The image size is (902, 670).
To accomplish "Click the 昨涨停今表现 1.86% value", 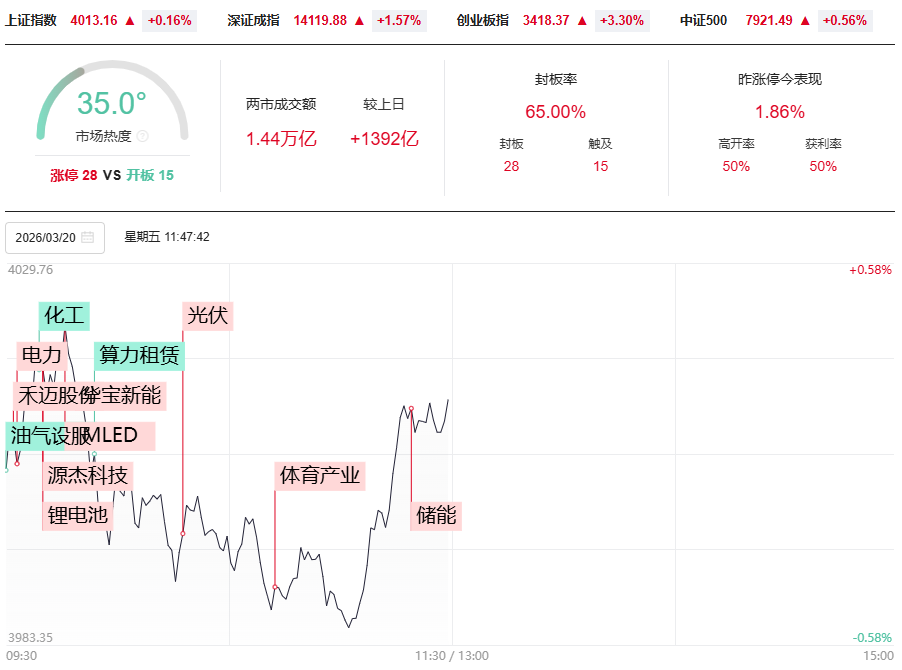I will (x=779, y=112).
